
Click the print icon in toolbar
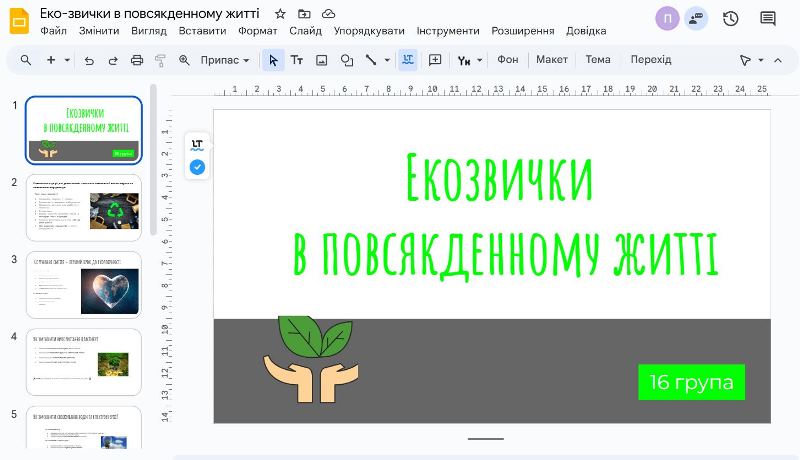pyautogui.click(x=137, y=60)
